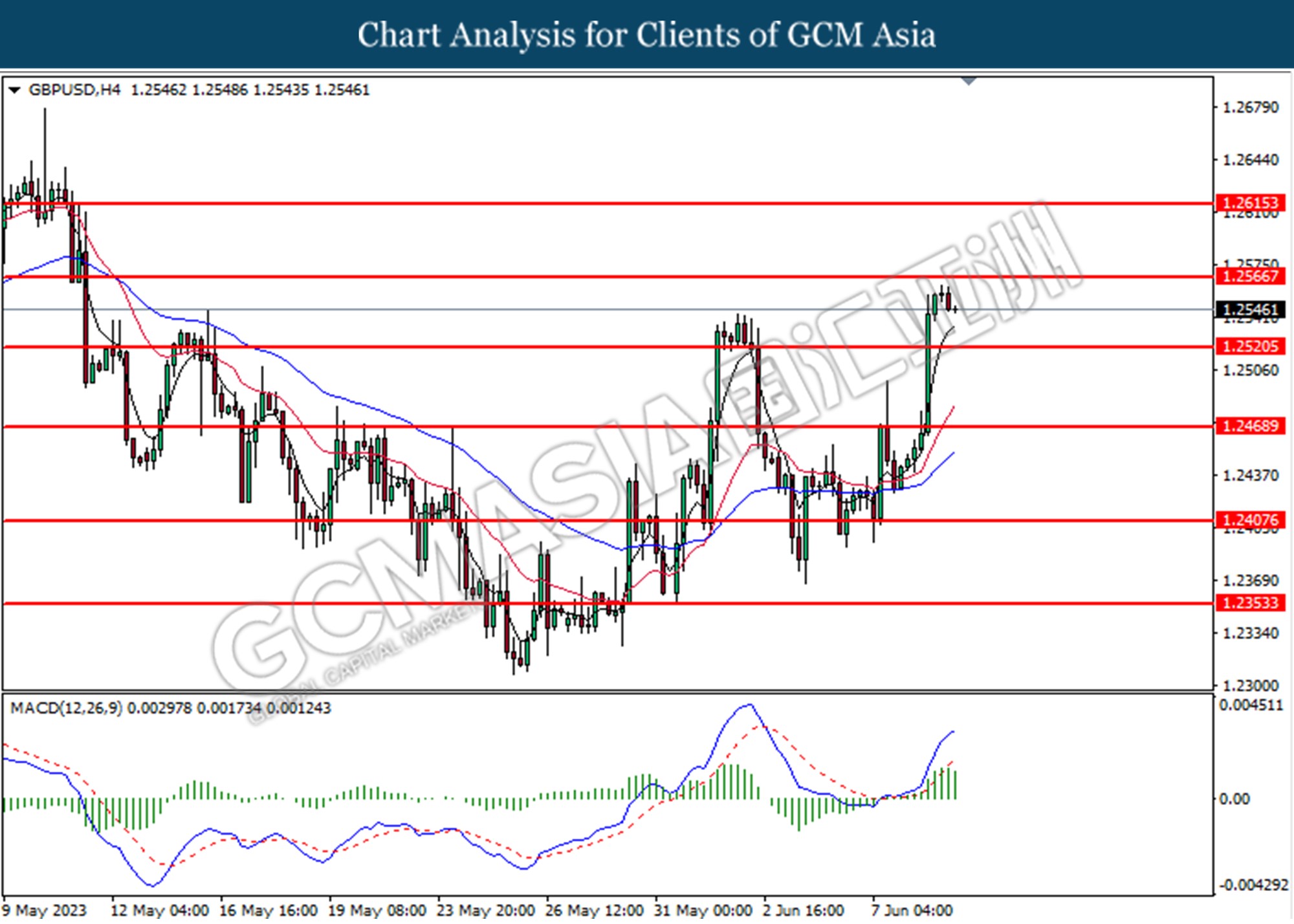Screen dimensions: 1294x924
Task: Select the 1.25205 red price label
Action: pyautogui.click(x=1250, y=346)
